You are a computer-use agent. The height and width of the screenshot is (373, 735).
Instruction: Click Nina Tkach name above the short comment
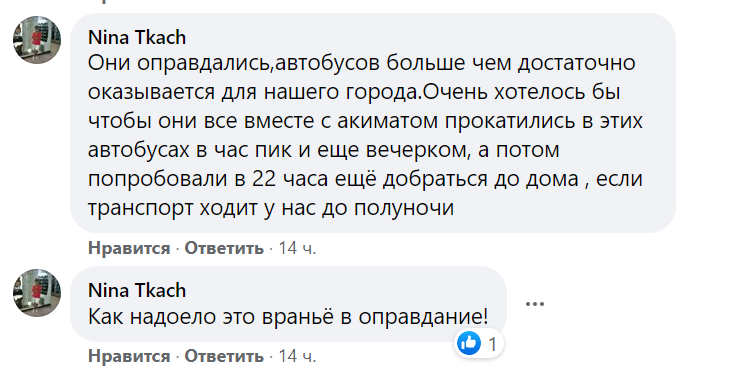point(137,291)
